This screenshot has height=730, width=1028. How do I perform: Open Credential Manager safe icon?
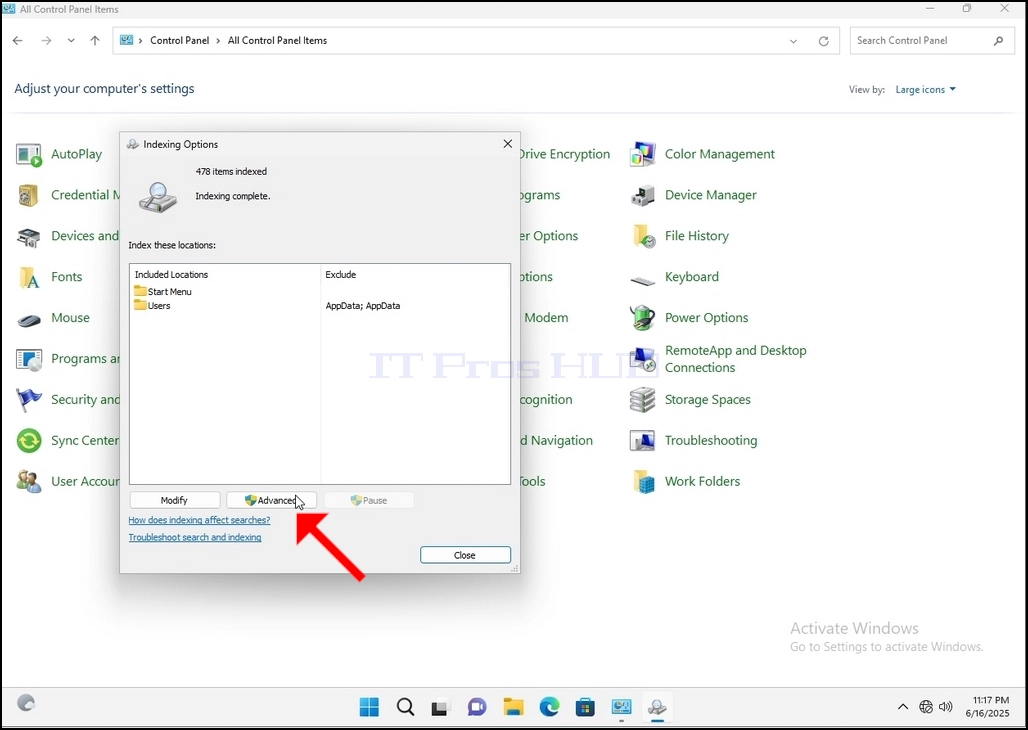[29, 195]
